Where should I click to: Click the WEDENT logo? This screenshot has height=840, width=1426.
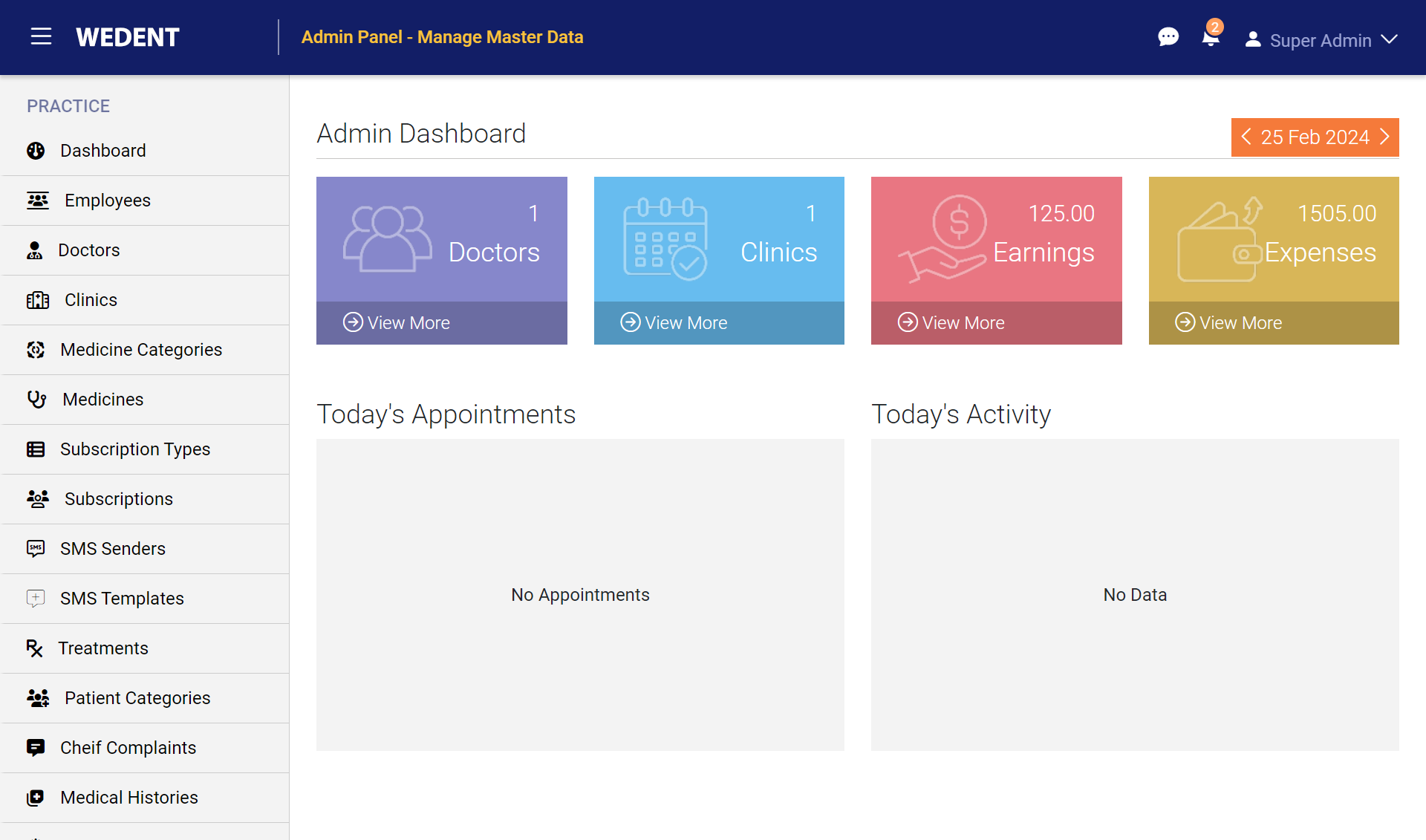pyautogui.click(x=127, y=37)
